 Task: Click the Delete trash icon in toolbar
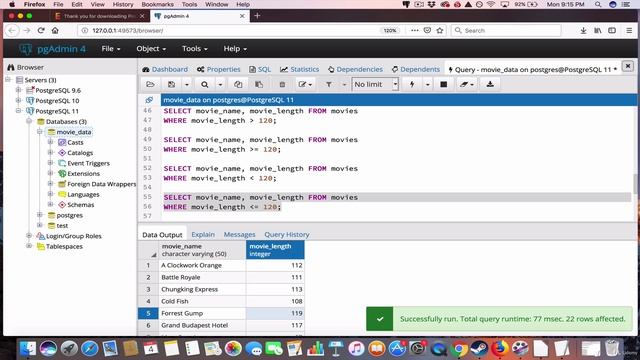(x=282, y=84)
